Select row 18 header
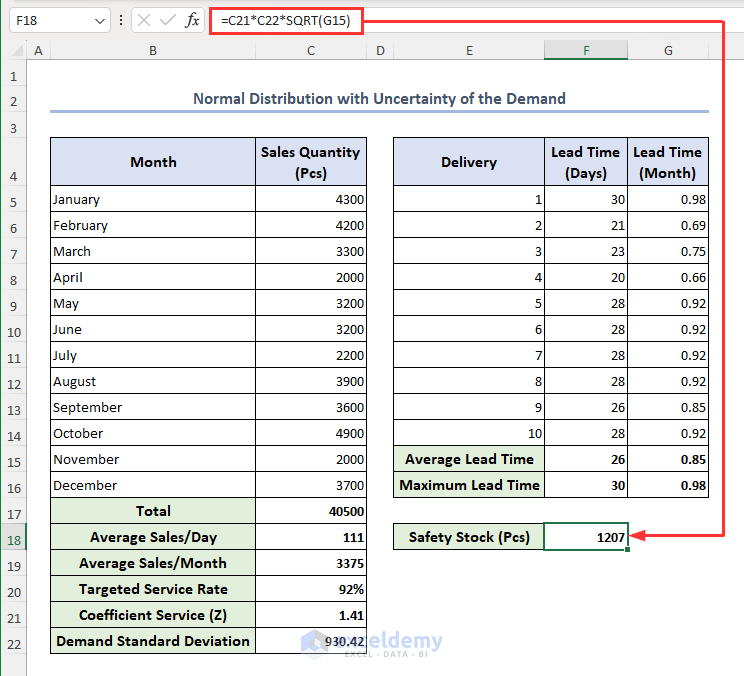The height and width of the screenshot is (676, 744). (14, 537)
